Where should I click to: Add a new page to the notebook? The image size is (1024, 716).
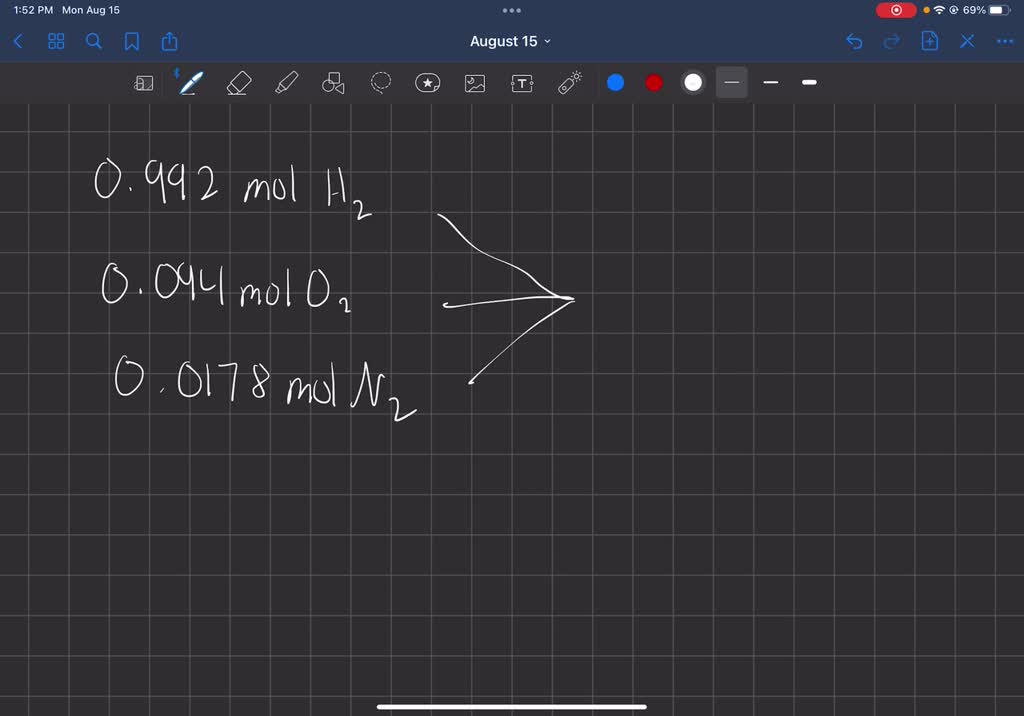(x=930, y=41)
